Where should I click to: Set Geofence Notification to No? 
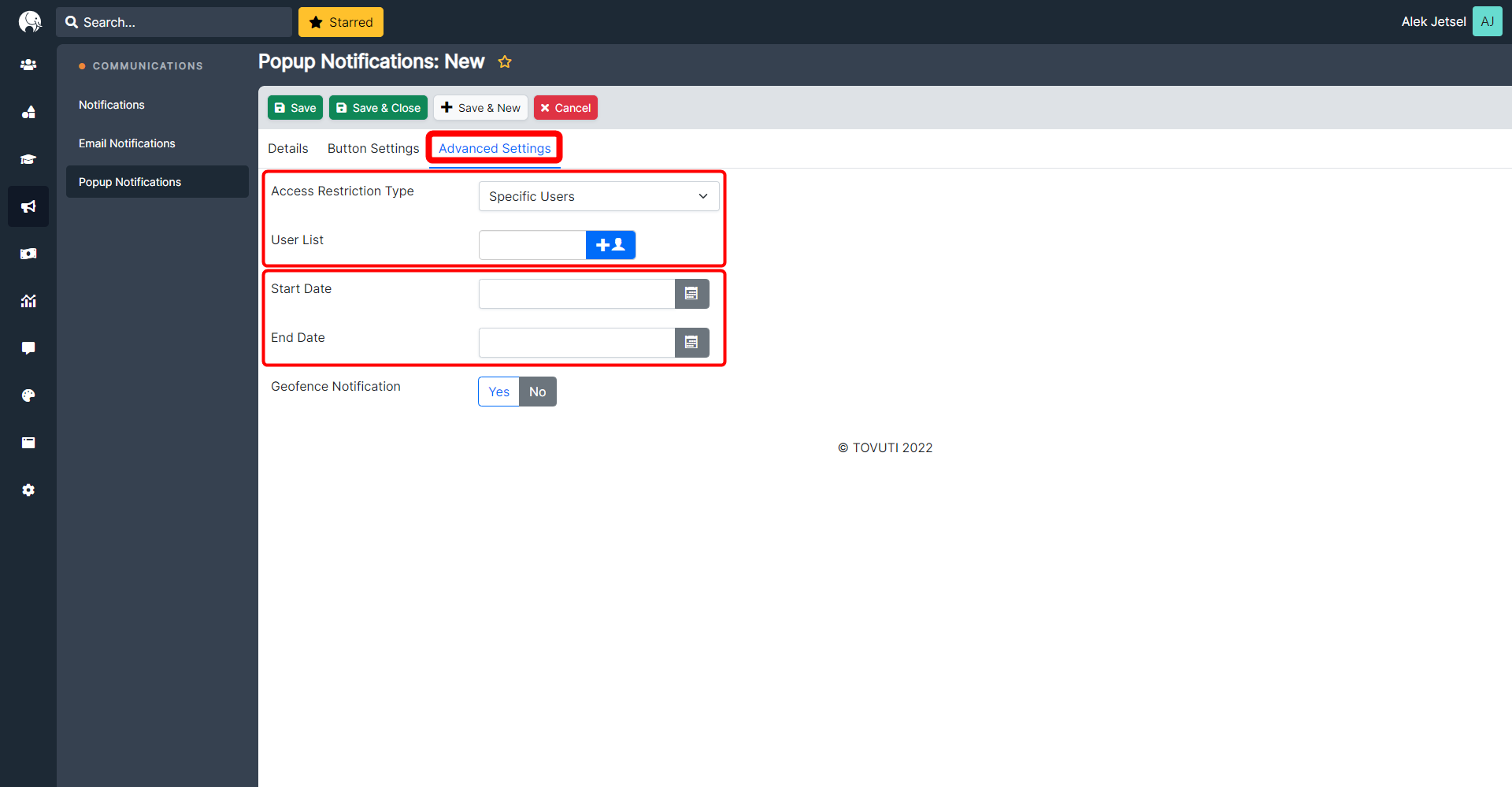tap(538, 392)
